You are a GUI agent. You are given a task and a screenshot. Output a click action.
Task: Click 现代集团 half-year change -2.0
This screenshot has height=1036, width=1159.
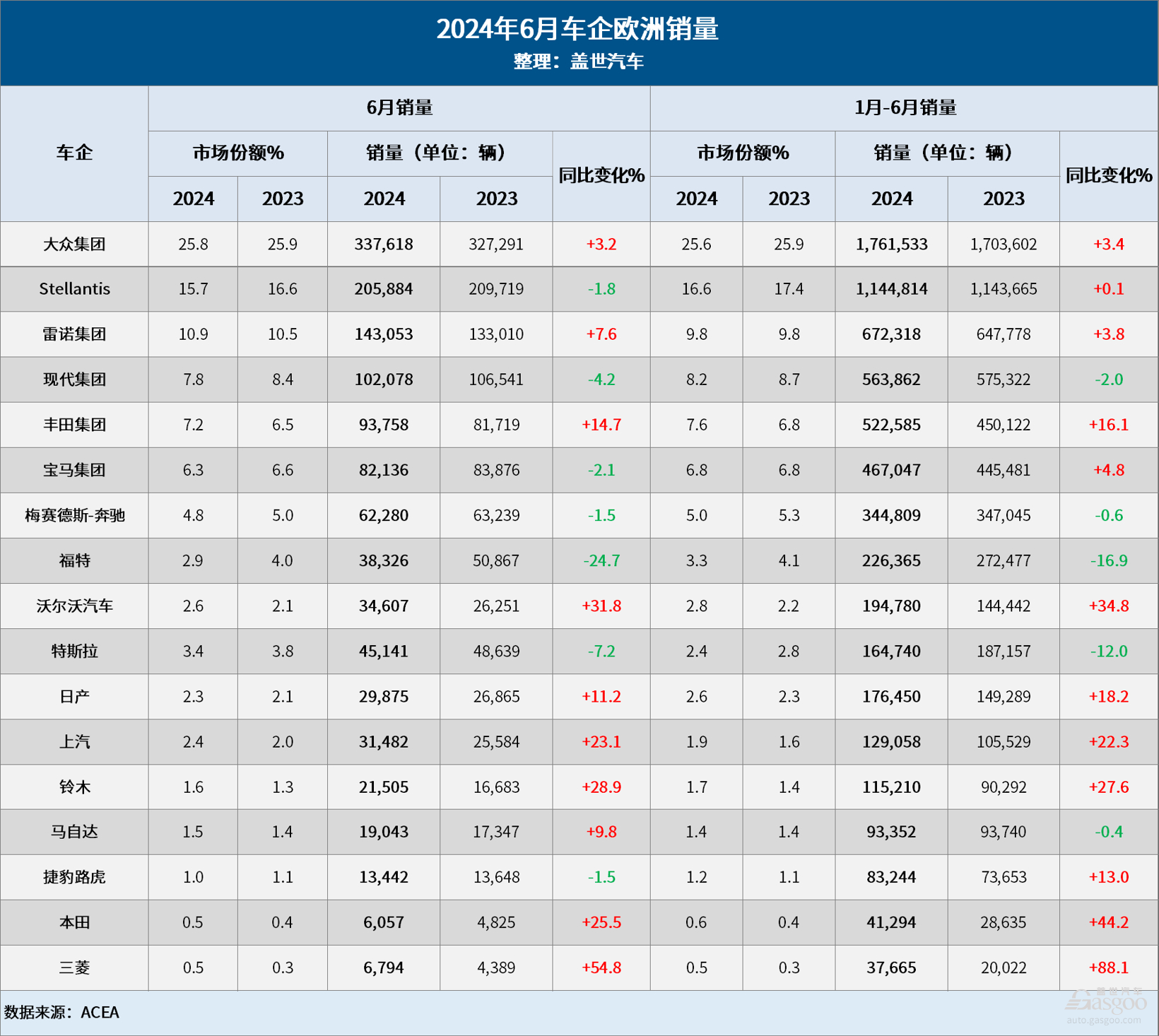pos(1109,379)
